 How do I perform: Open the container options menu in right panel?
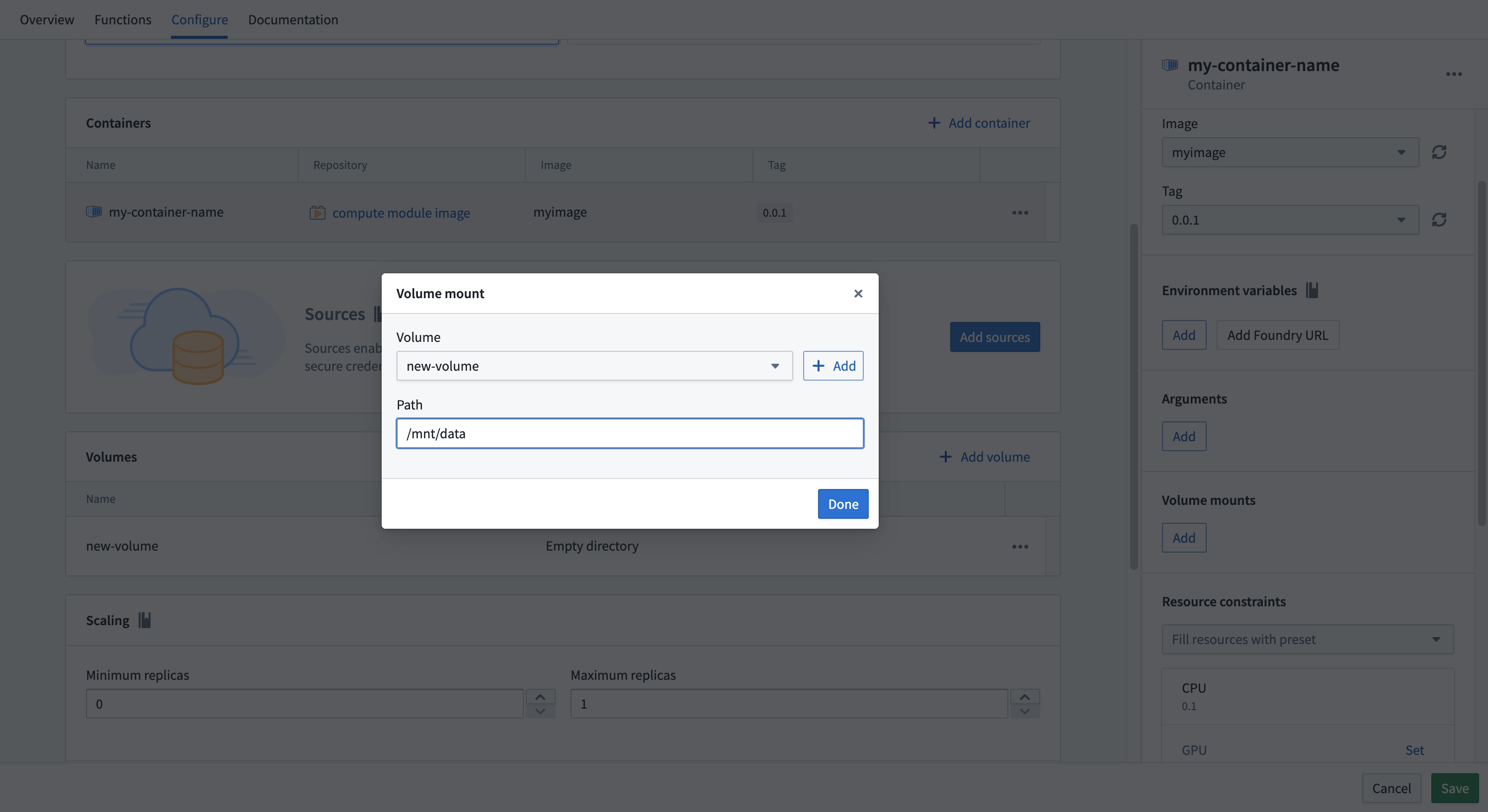click(x=1455, y=74)
